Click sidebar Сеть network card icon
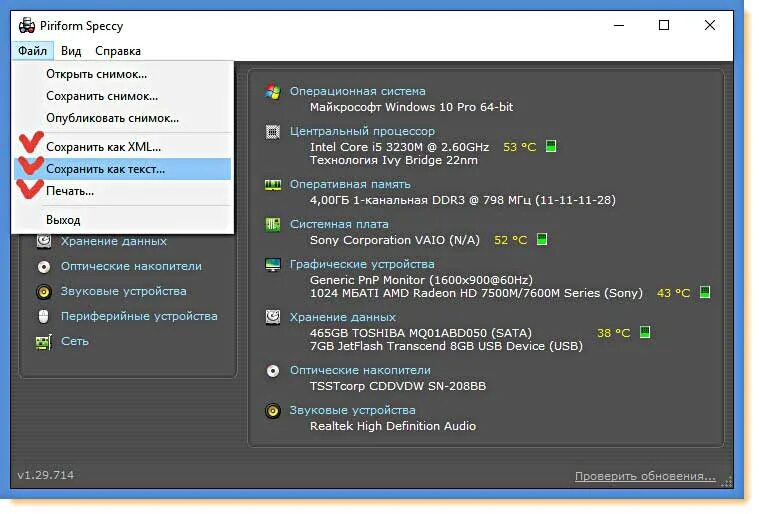759x514 pixels. (x=44, y=342)
